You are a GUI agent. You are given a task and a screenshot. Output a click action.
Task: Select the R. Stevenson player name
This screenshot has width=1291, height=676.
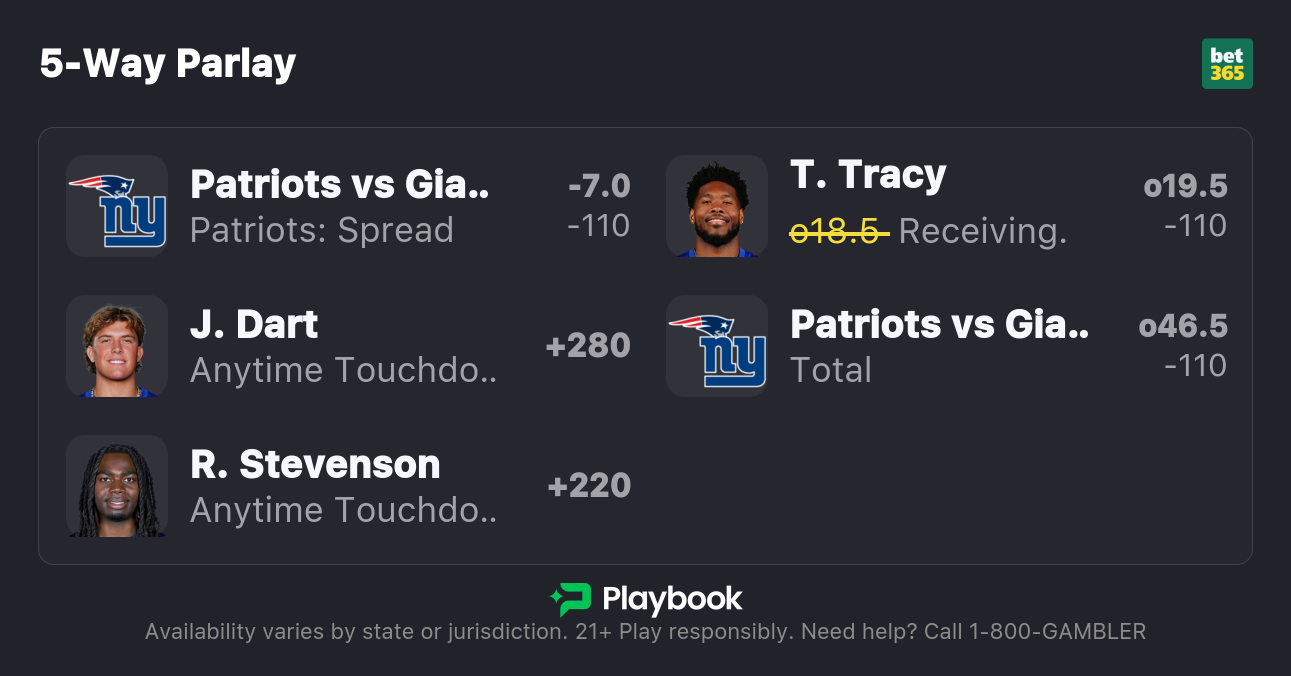tap(315, 465)
